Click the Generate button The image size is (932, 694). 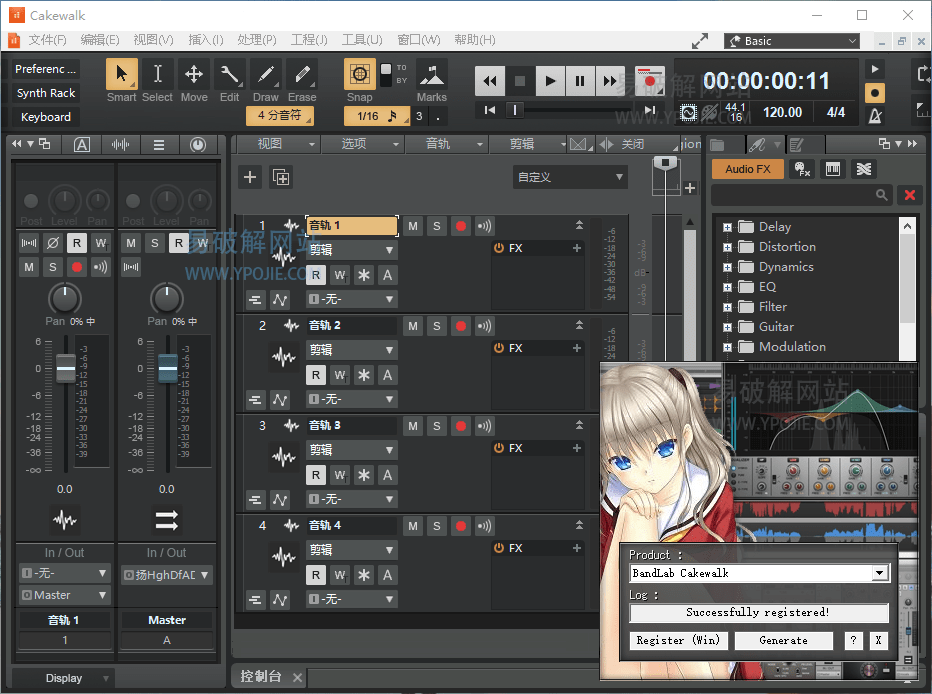click(783, 640)
